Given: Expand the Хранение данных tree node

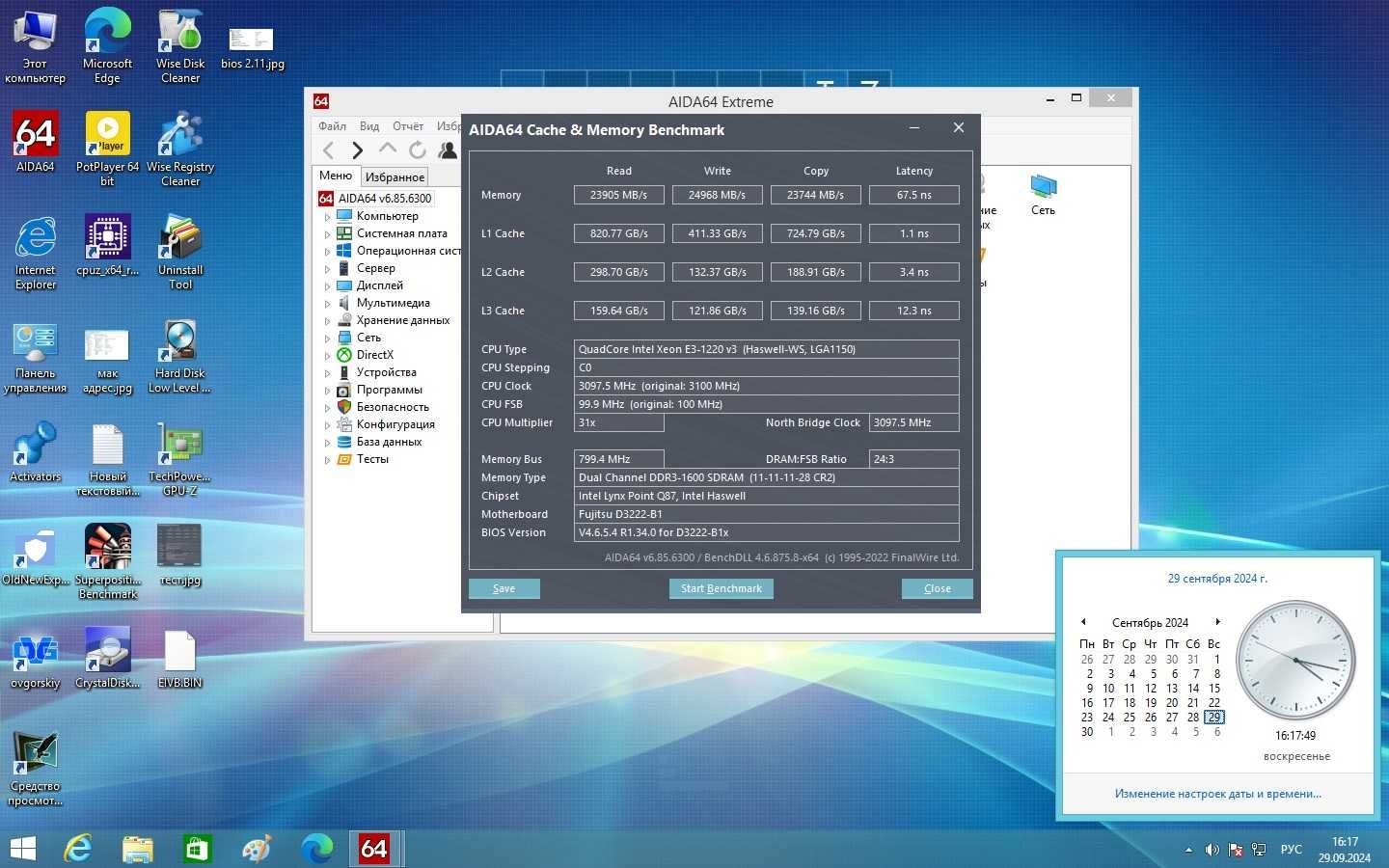Looking at the screenshot, I should [x=327, y=321].
